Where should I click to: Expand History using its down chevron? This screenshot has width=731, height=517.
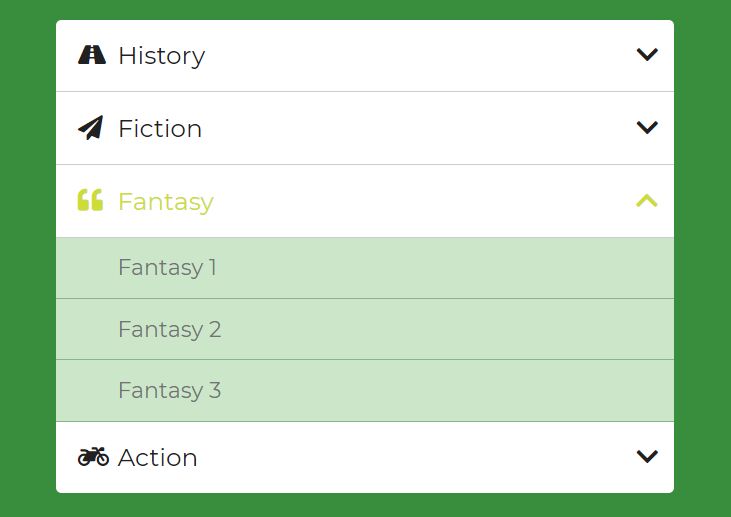tap(647, 55)
